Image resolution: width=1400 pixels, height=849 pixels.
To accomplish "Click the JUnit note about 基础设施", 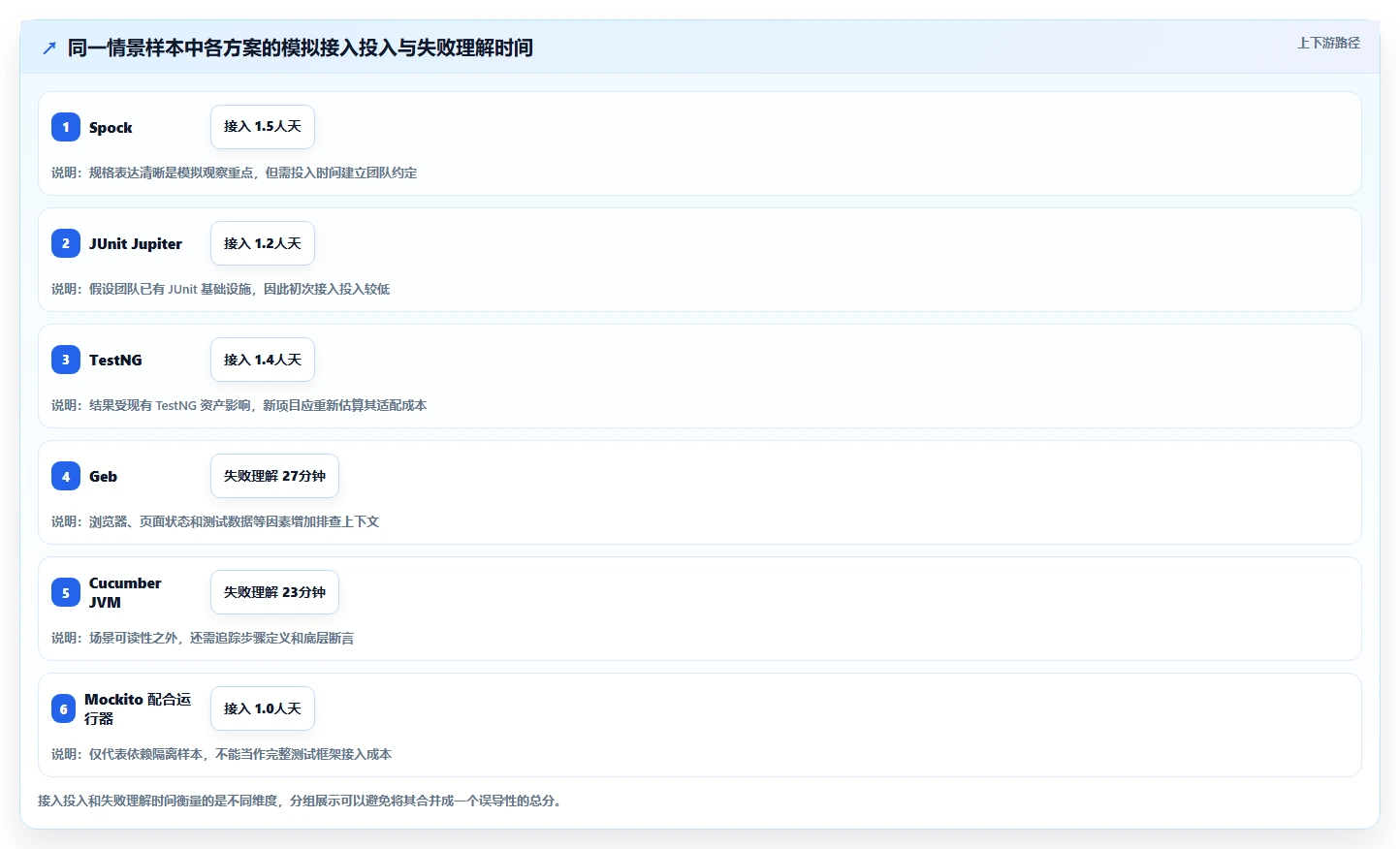I will (x=220, y=289).
